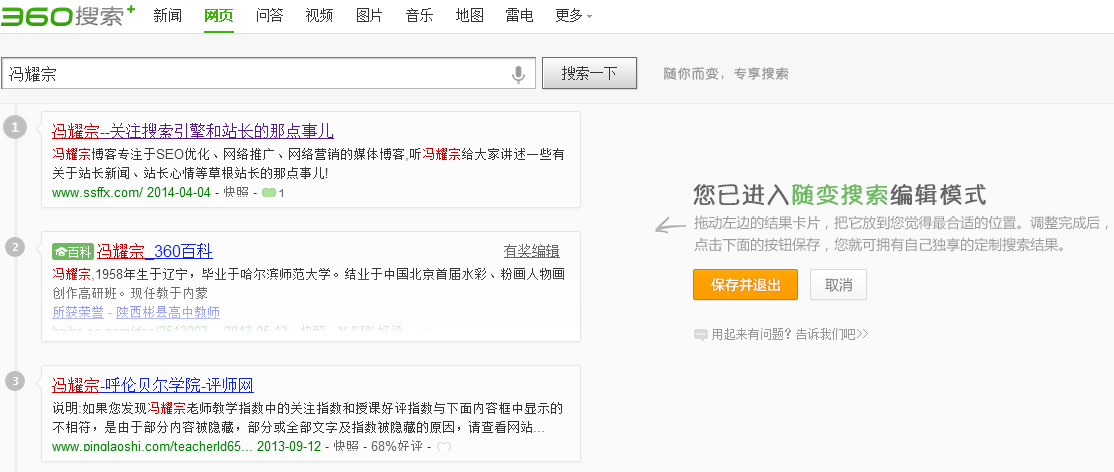Click the 用起来有问题？告诉我们吧>> link
This screenshot has height=472, width=1114.
tap(790, 335)
